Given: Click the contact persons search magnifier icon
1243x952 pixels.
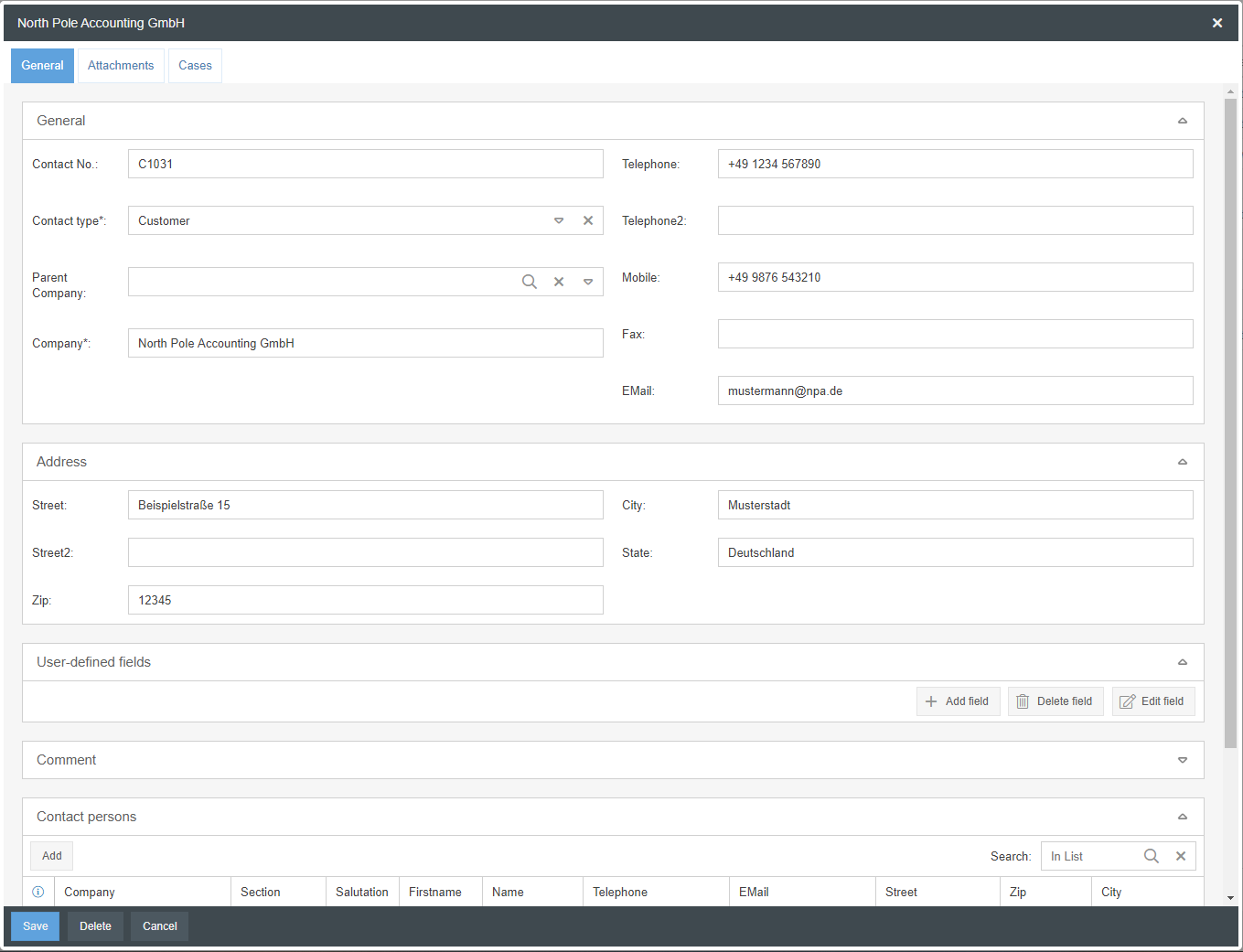Looking at the screenshot, I should pyautogui.click(x=1152, y=856).
